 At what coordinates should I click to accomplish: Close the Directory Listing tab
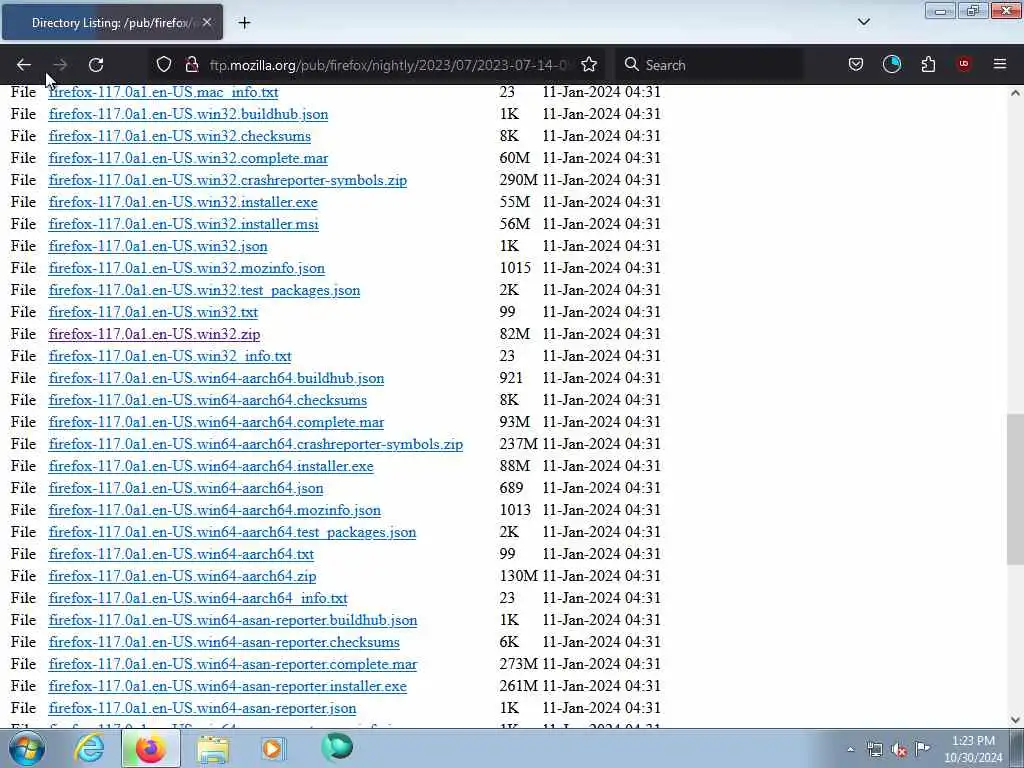pos(206,22)
